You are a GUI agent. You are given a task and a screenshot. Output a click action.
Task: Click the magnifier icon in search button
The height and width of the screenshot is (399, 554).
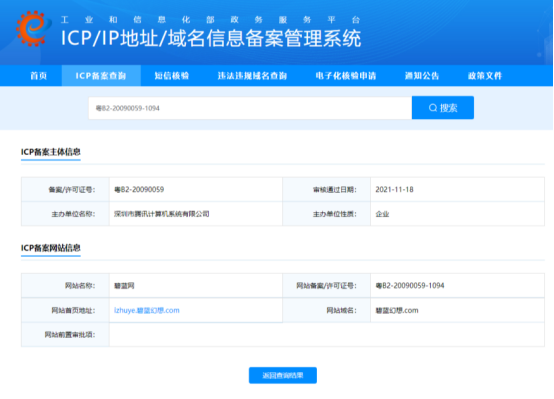(433, 108)
